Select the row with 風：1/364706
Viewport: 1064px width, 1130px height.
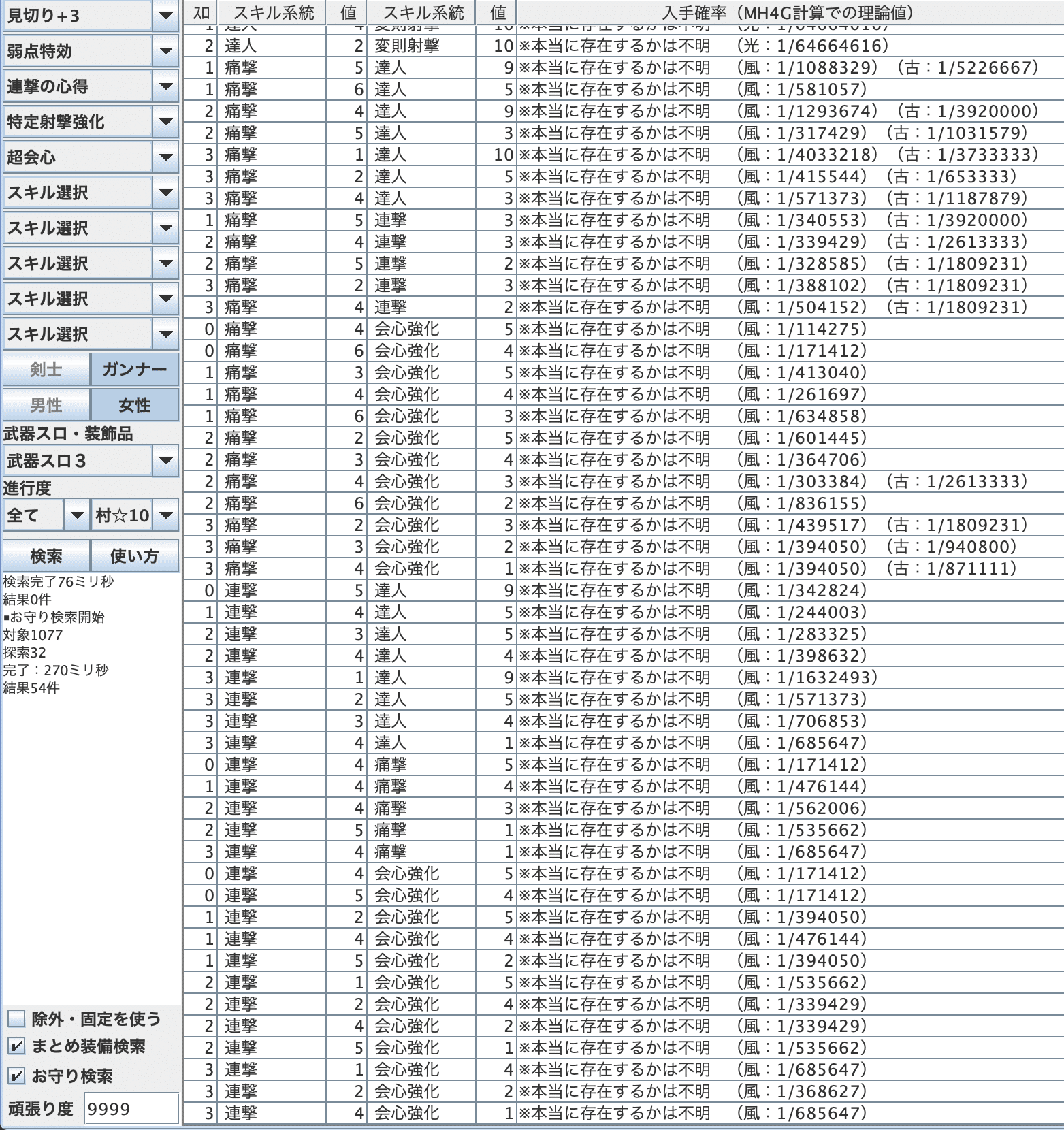tap(623, 459)
